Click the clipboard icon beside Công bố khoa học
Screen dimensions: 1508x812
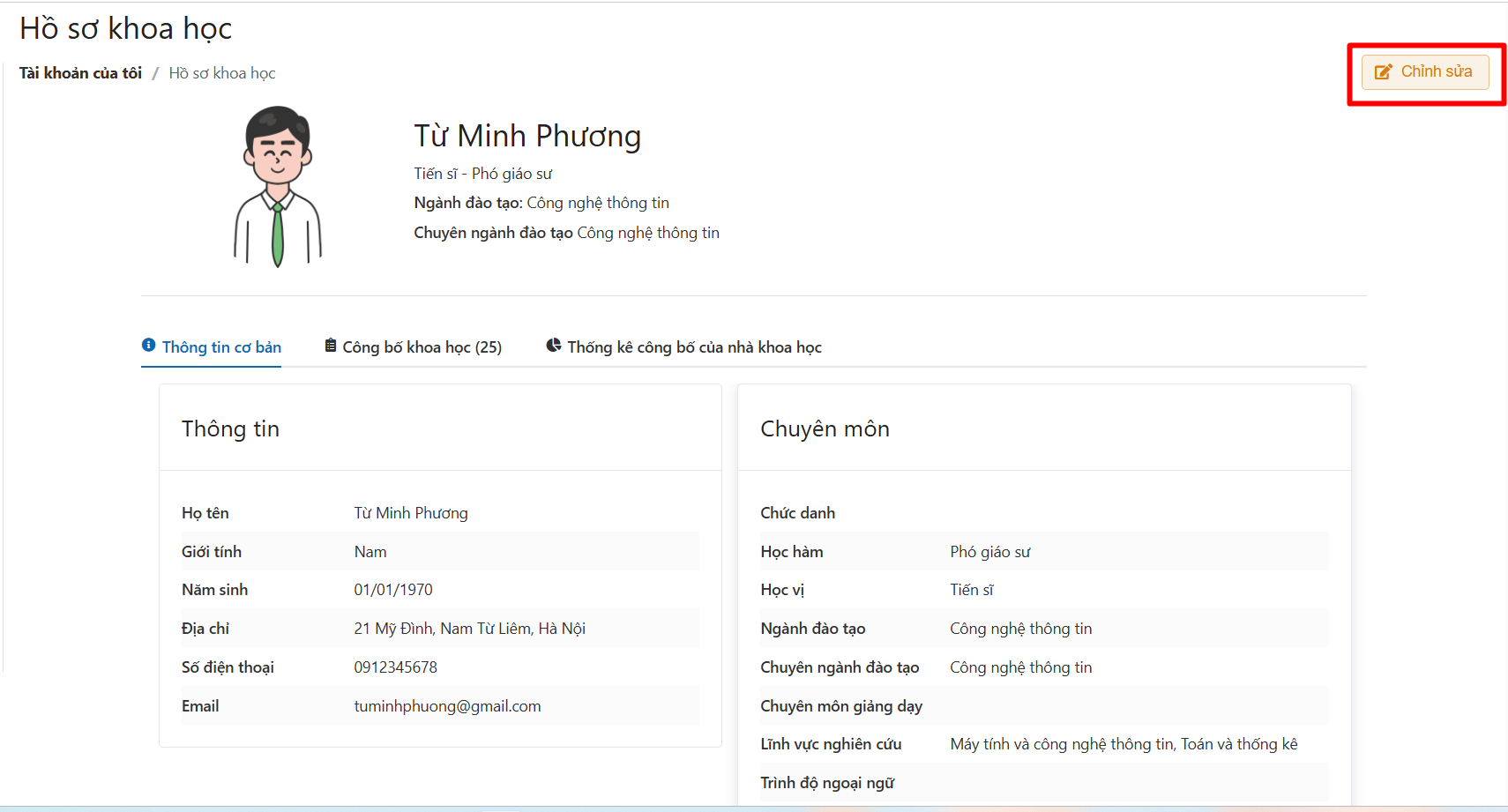click(331, 346)
